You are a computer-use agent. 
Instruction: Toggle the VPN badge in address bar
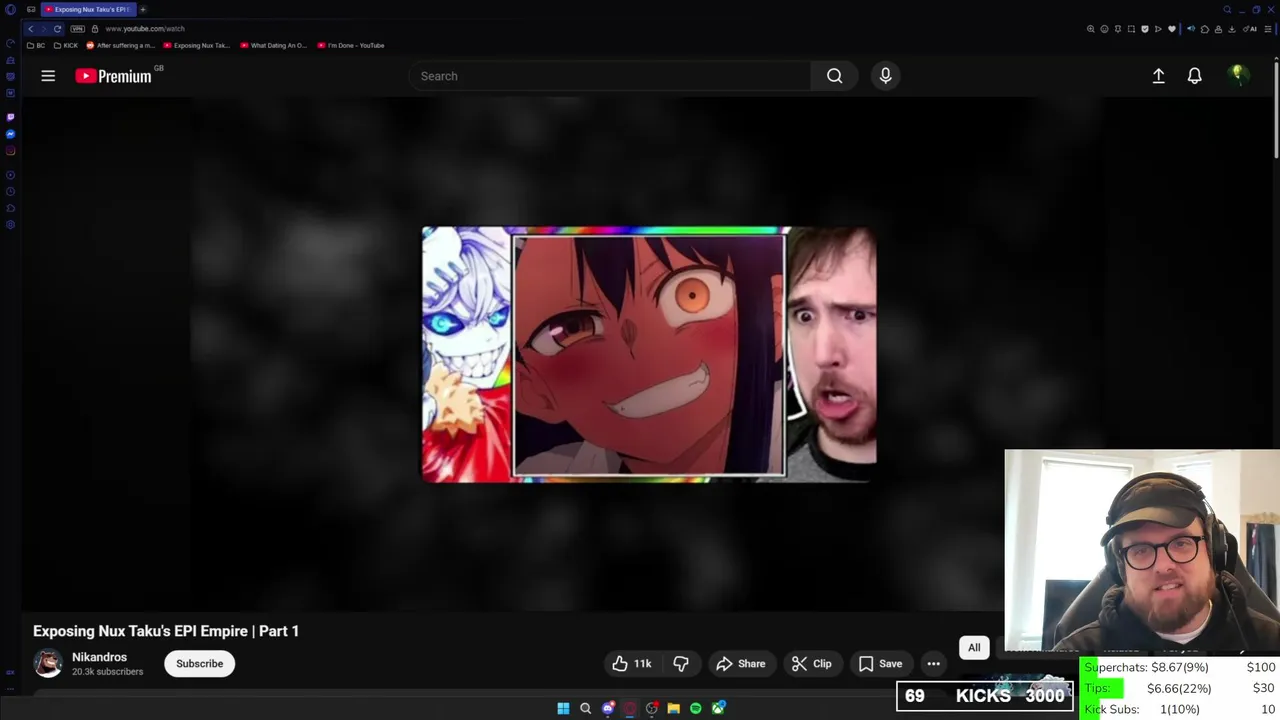click(78, 29)
